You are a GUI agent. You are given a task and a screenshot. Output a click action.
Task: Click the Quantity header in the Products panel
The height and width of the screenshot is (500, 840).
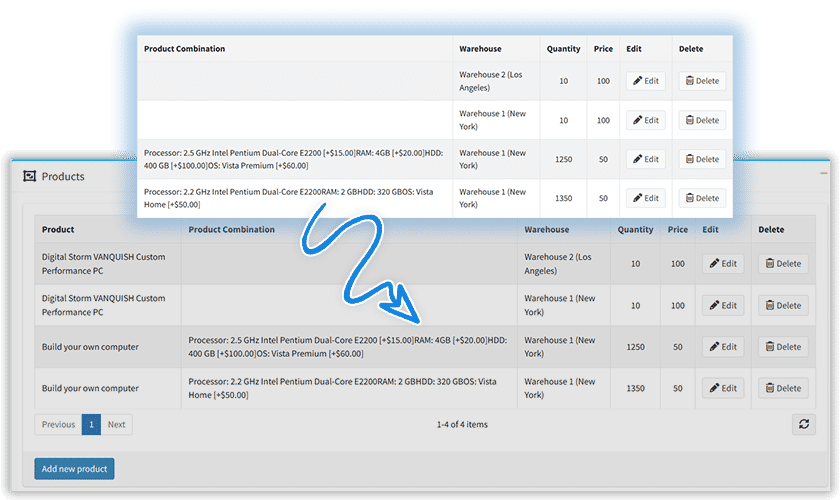635,229
